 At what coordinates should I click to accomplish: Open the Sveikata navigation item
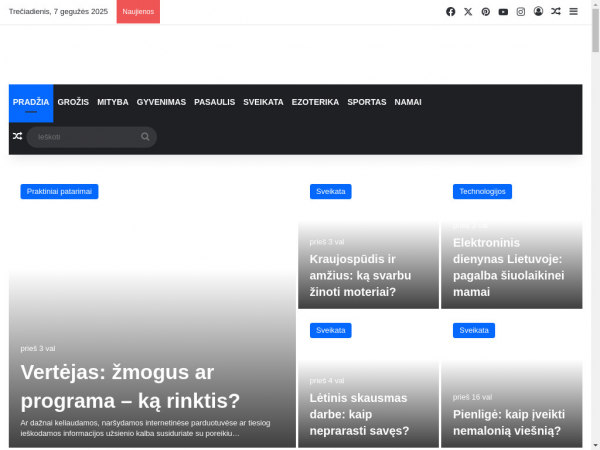(263, 102)
